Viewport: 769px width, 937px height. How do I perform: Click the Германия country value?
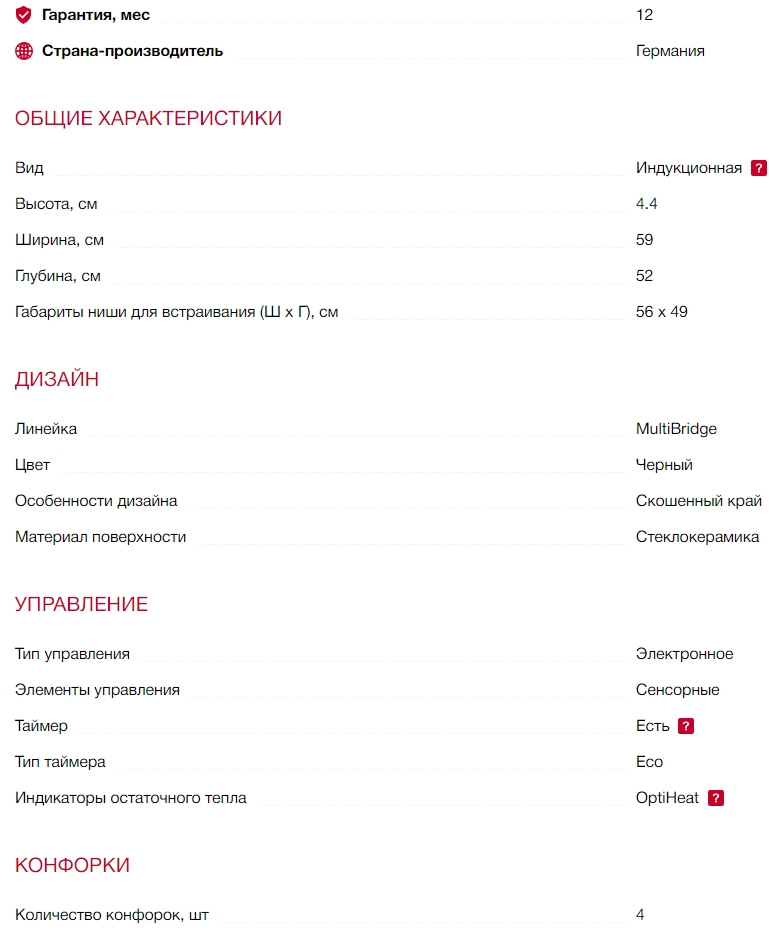coord(670,51)
